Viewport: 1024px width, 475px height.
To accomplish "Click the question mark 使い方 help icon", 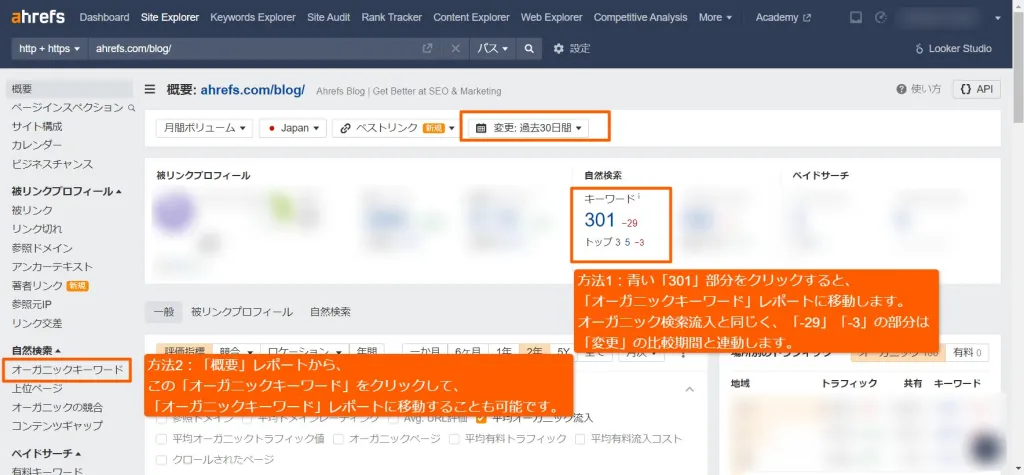I will (x=901, y=89).
